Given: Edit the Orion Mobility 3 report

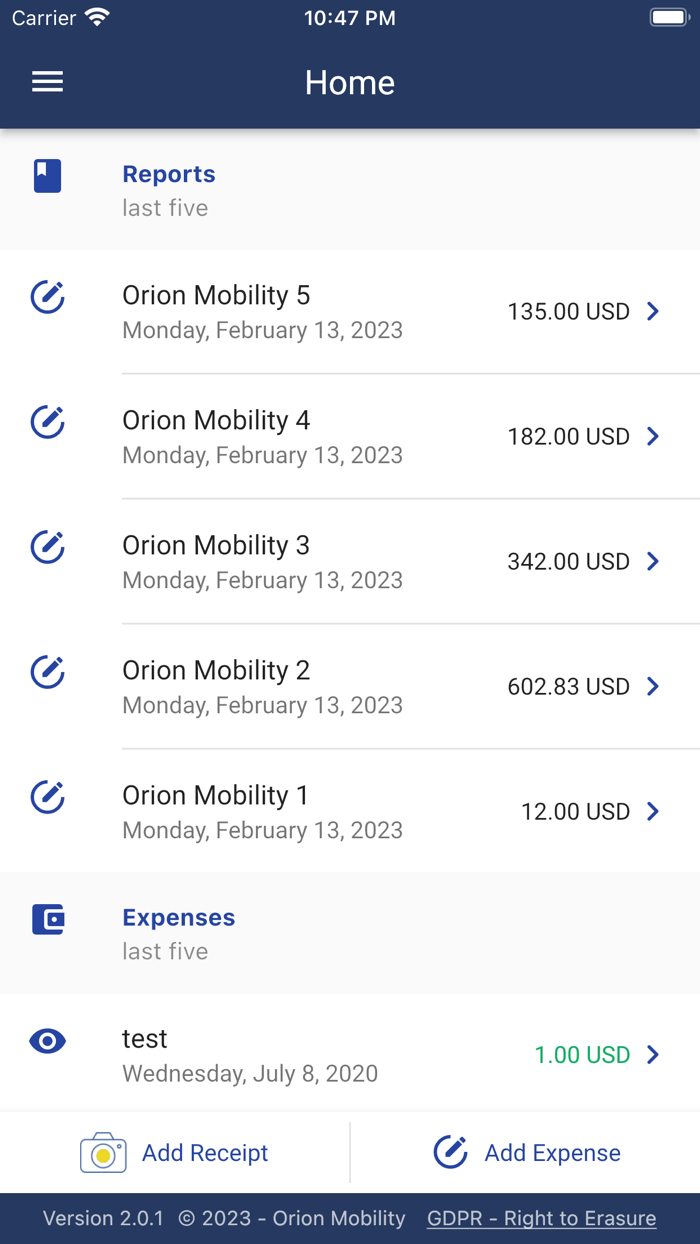Looking at the screenshot, I should 47,547.
